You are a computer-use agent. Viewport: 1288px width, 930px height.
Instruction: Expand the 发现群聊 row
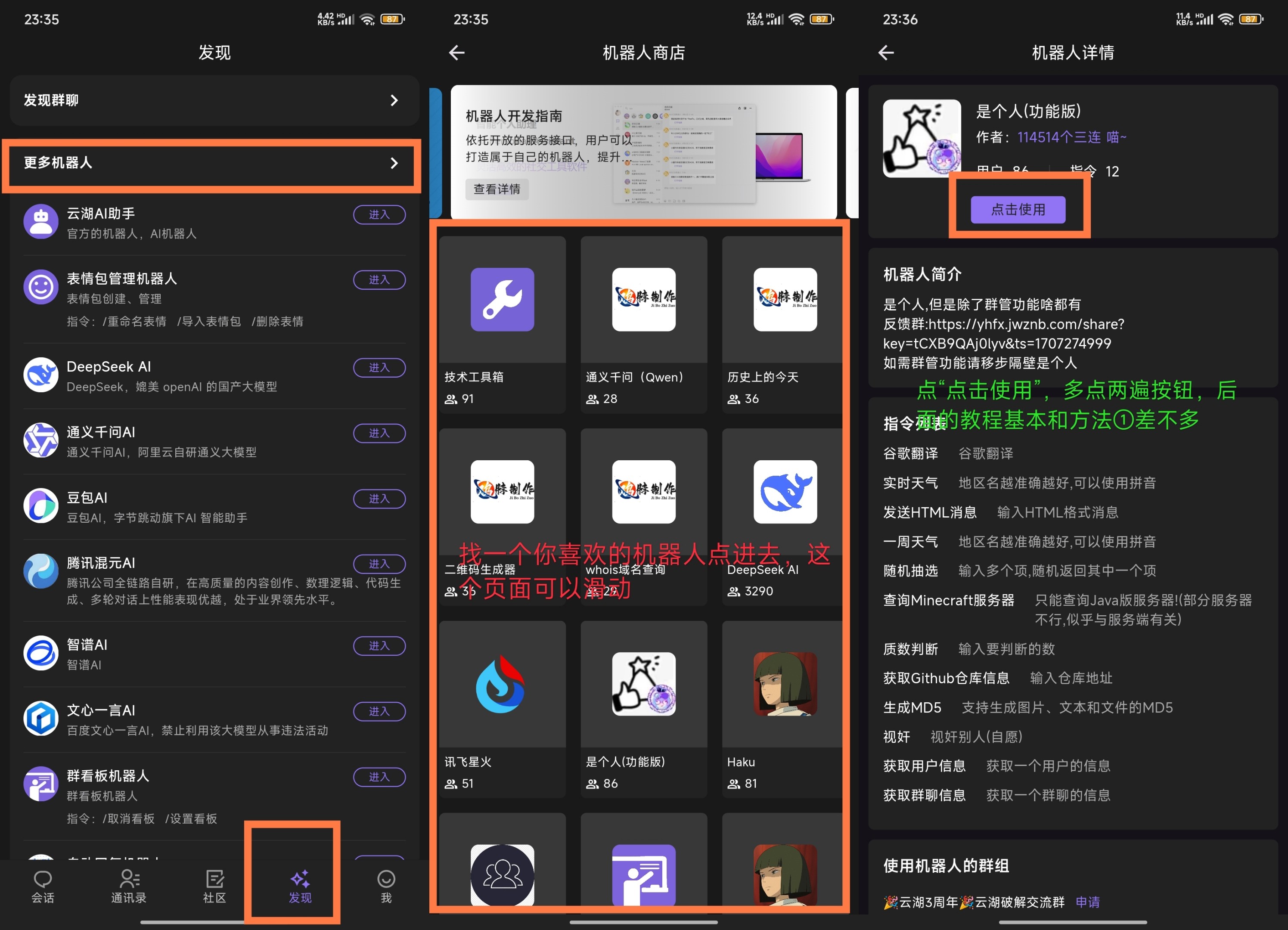214,100
